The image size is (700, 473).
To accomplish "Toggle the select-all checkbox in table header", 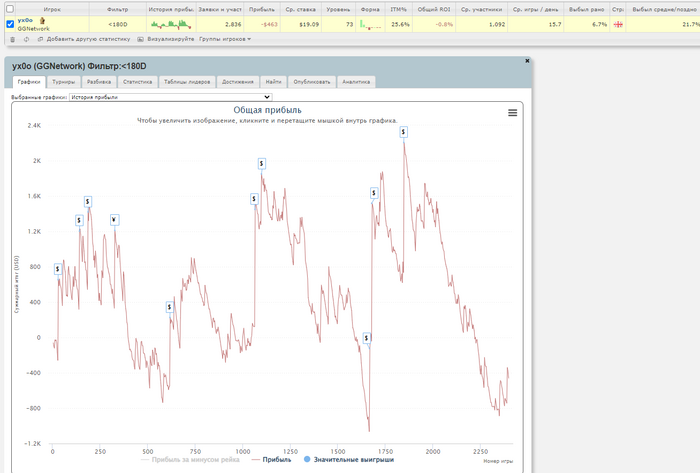I will pos(10,9).
